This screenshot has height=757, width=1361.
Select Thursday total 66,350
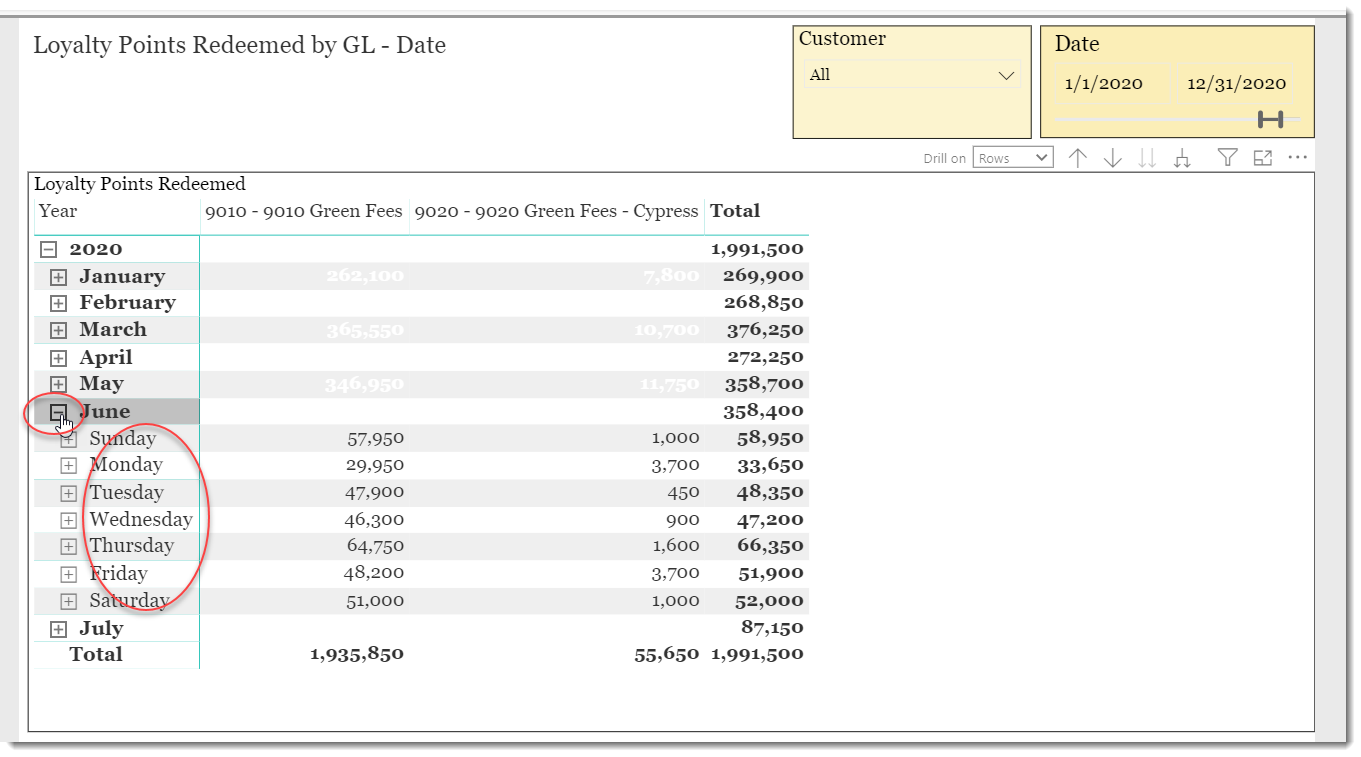coord(770,546)
